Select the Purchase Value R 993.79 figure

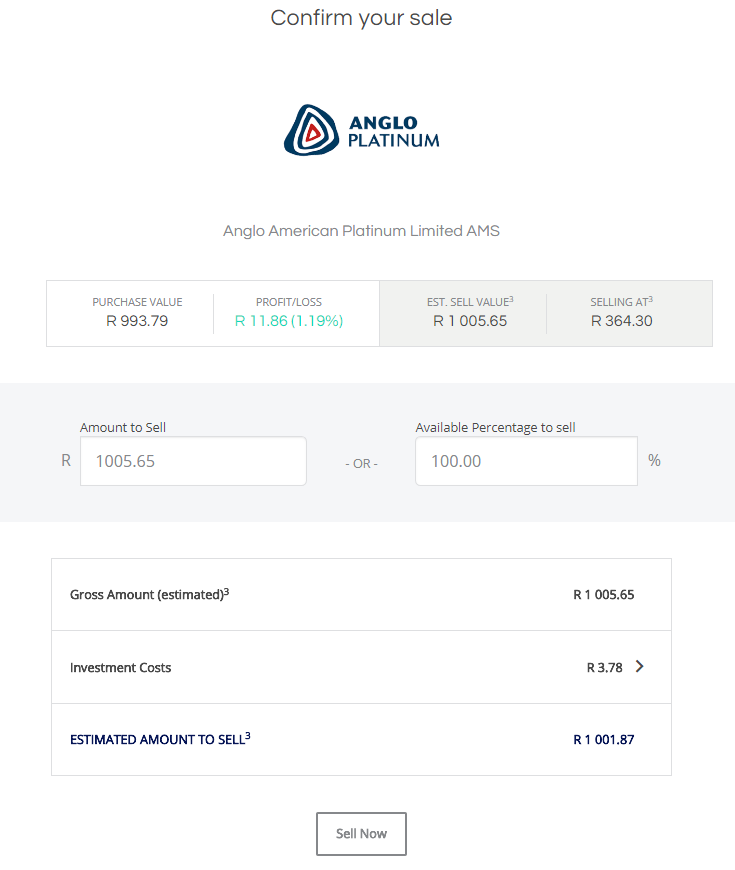tap(137, 321)
